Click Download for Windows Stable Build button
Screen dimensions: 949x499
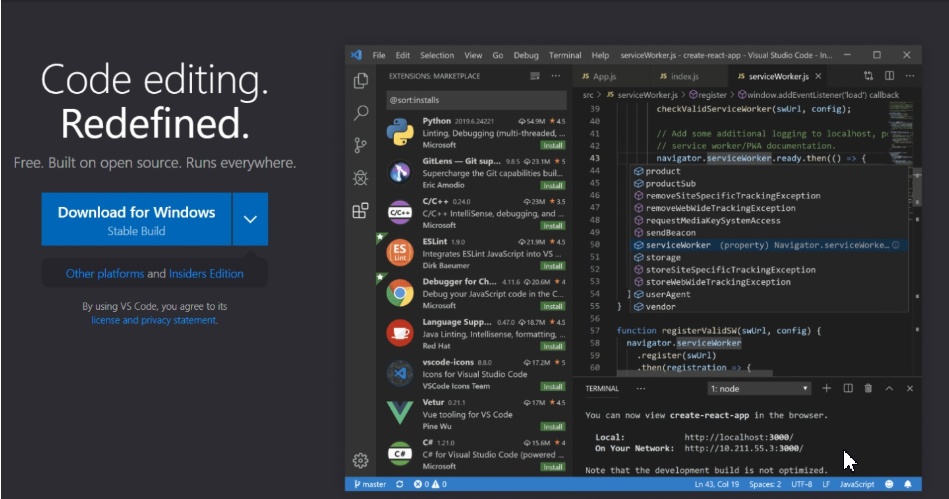click(136, 219)
